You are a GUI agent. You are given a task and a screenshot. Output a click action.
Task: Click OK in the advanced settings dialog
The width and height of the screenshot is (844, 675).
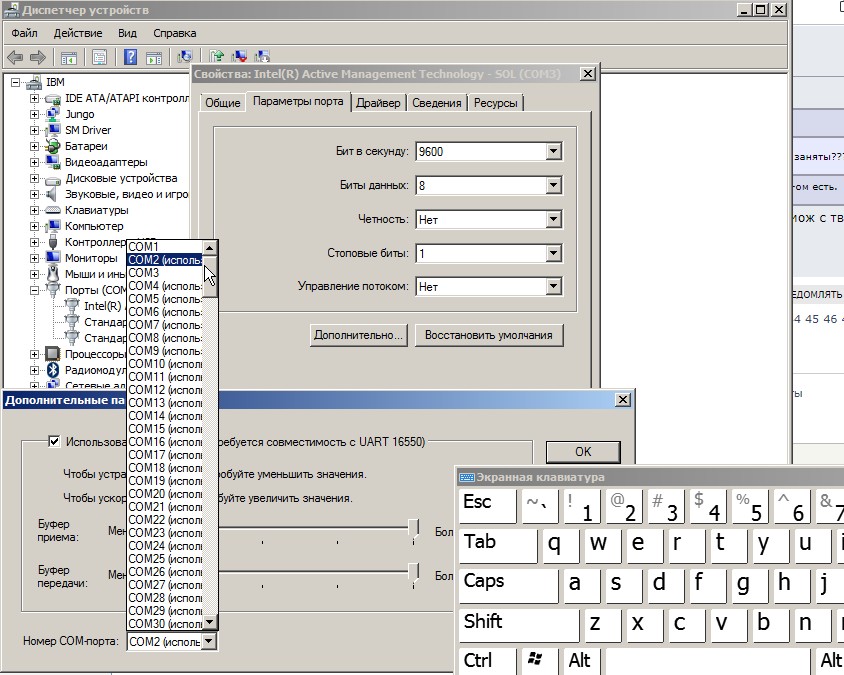(583, 452)
